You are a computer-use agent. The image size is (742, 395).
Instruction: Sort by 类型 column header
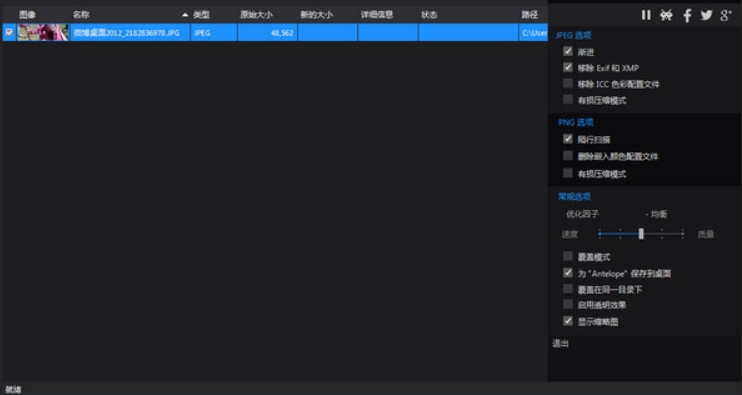[201, 15]
